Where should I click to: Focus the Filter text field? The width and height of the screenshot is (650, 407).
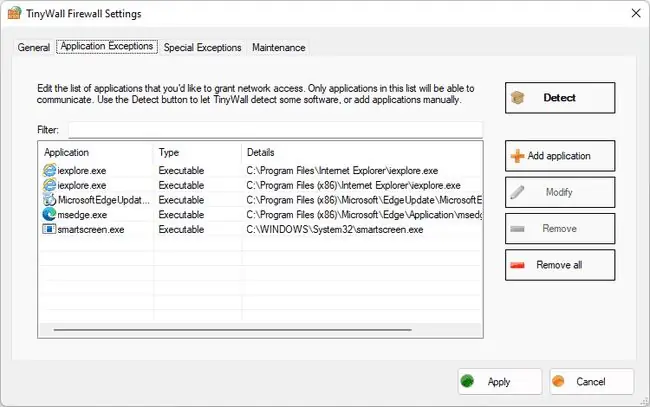(275, 130)
